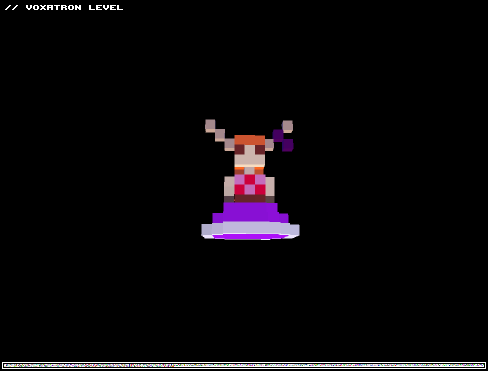Viewport: 488px width, 371px height.
Task: Click the noisy data strip along the bottom
Action: tap(244, 365)
